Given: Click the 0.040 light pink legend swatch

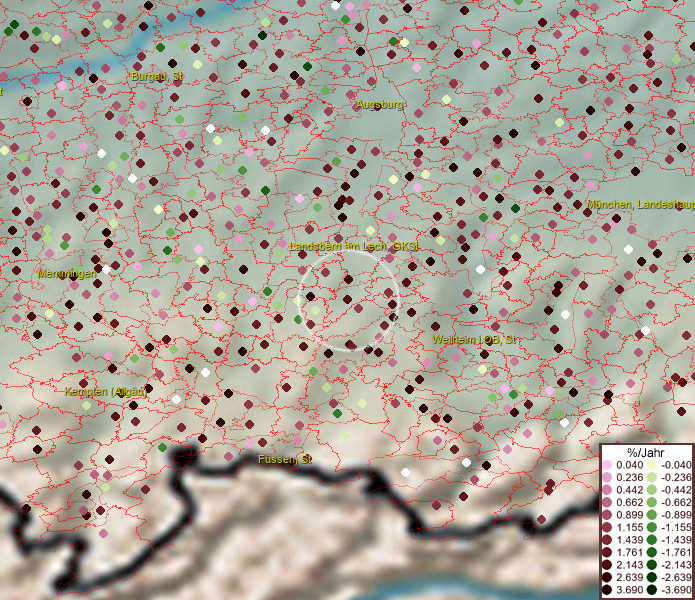Looking at the screenshot, I should tap(607, 466).
